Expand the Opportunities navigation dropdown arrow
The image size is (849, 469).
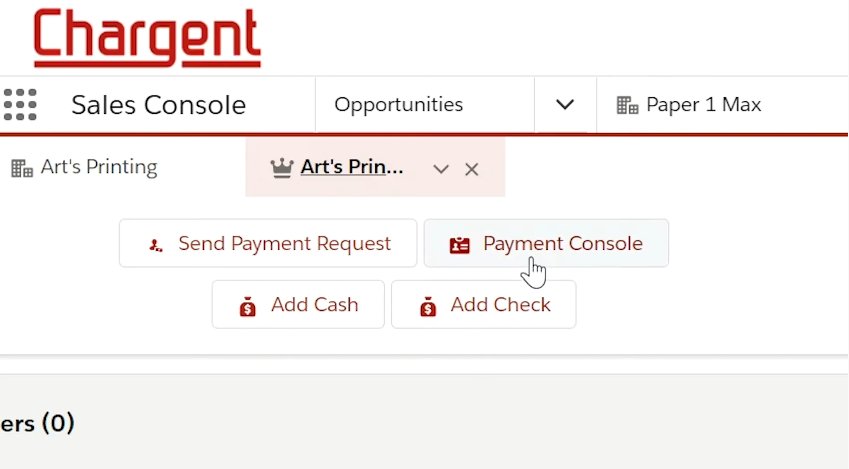click(x=565, y=105)
